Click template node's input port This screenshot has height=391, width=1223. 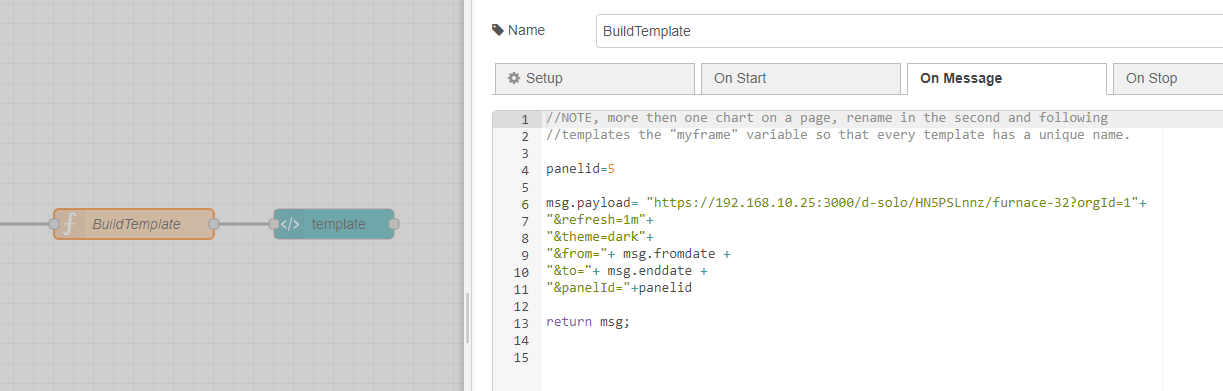(x=274, y=224)
